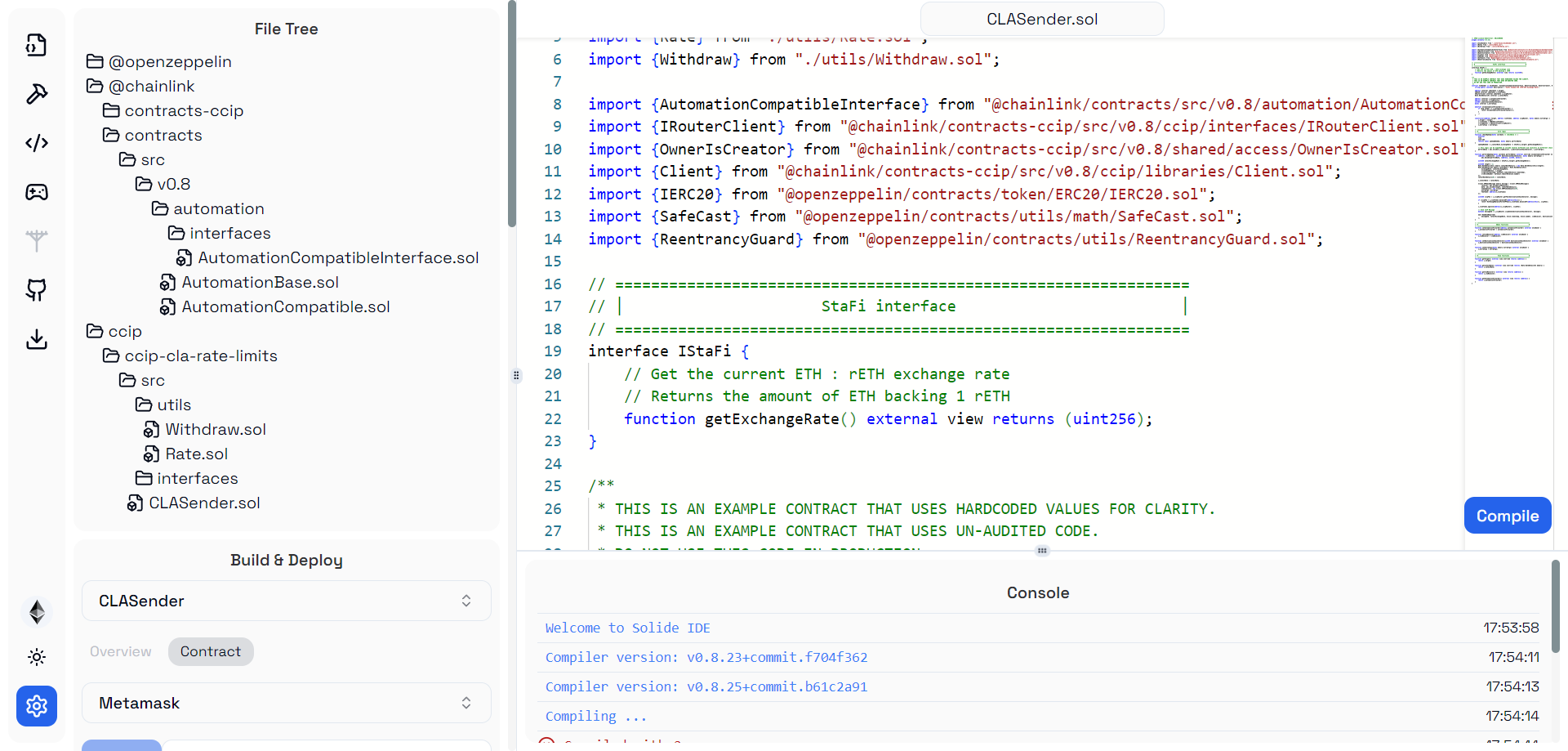
Task: Collapse the contracts folder
Action: click(x=152, y=135)
